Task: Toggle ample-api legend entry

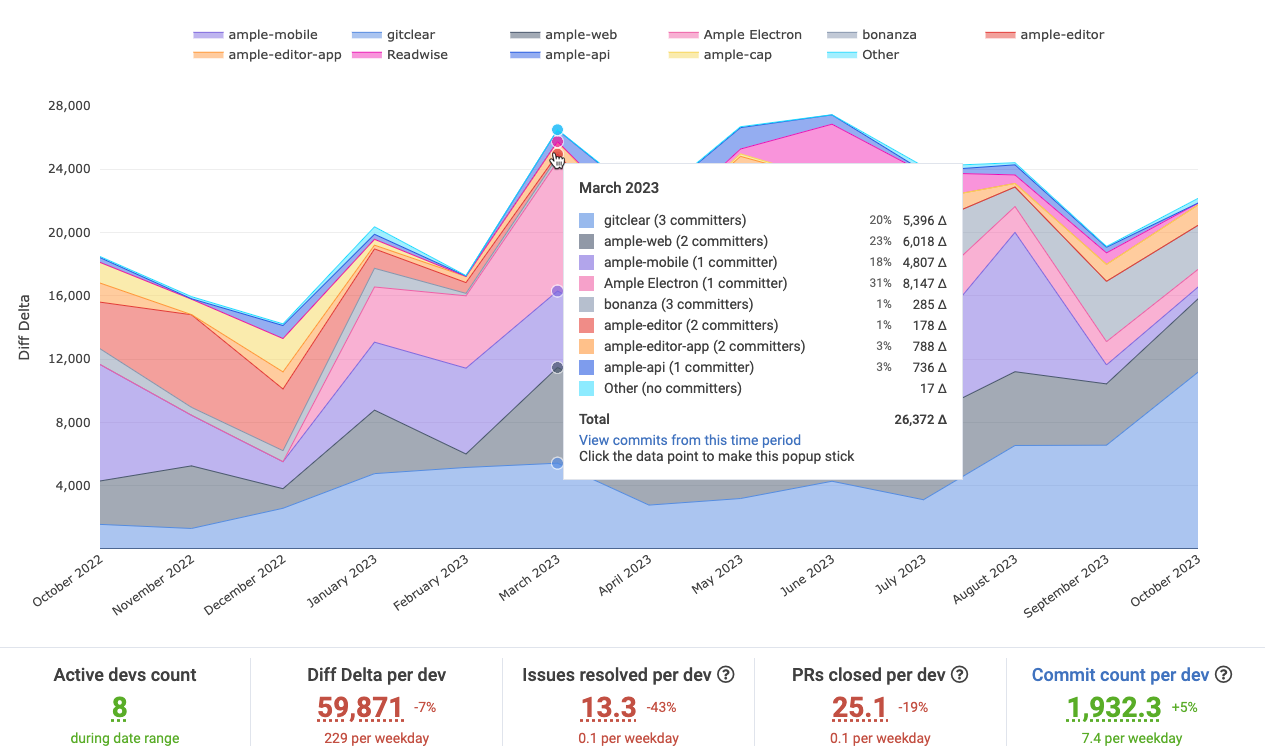Action: click(577, 55)
